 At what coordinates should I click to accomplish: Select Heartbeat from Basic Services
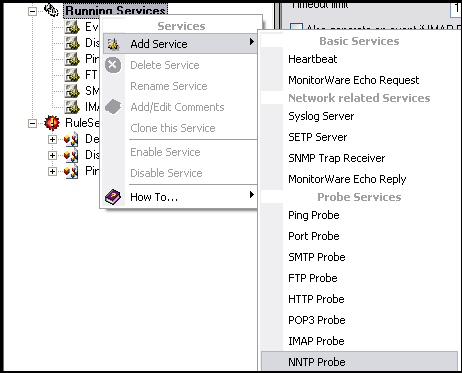click(x=313, y=59)
